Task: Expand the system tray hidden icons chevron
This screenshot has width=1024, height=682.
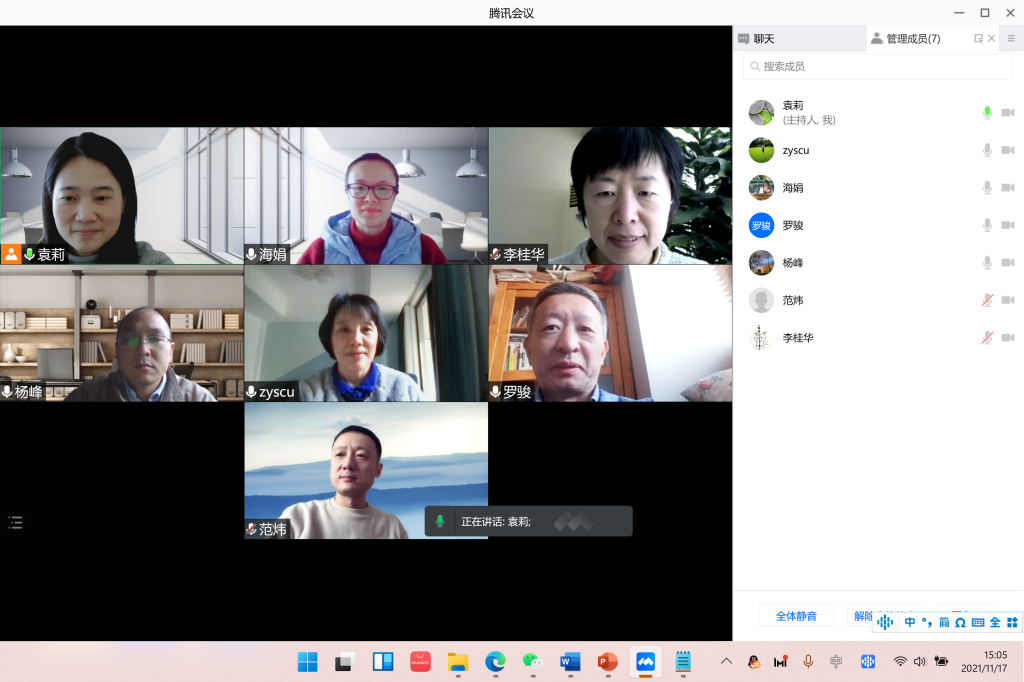Action: click(726, 661)
